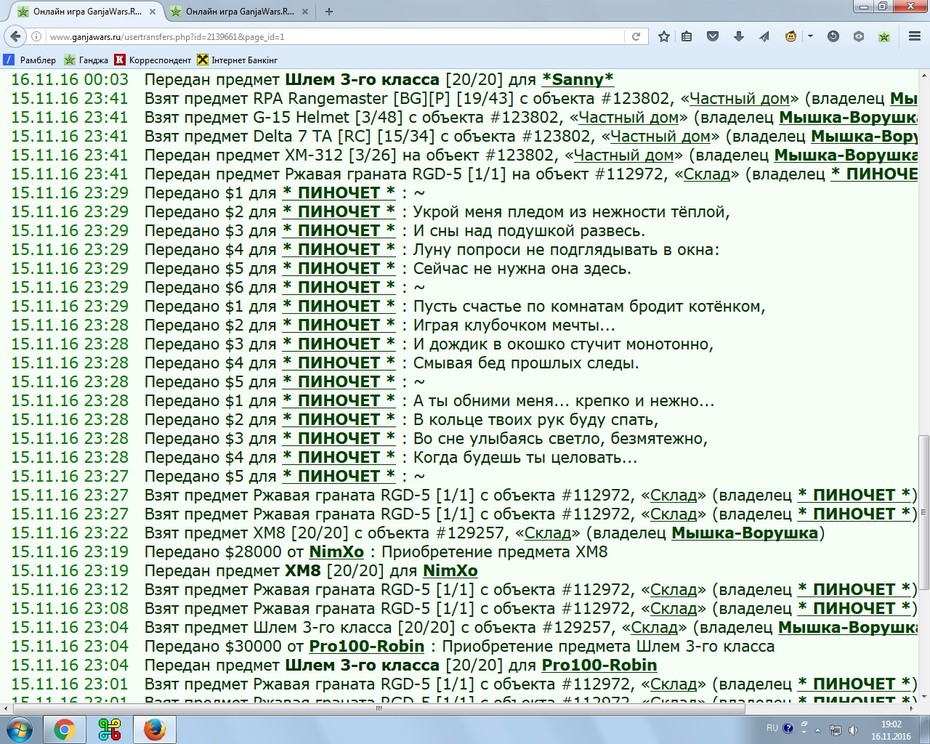930x744 pixels.
Task: Click the paper plane send icon
Action: point(765,37)
